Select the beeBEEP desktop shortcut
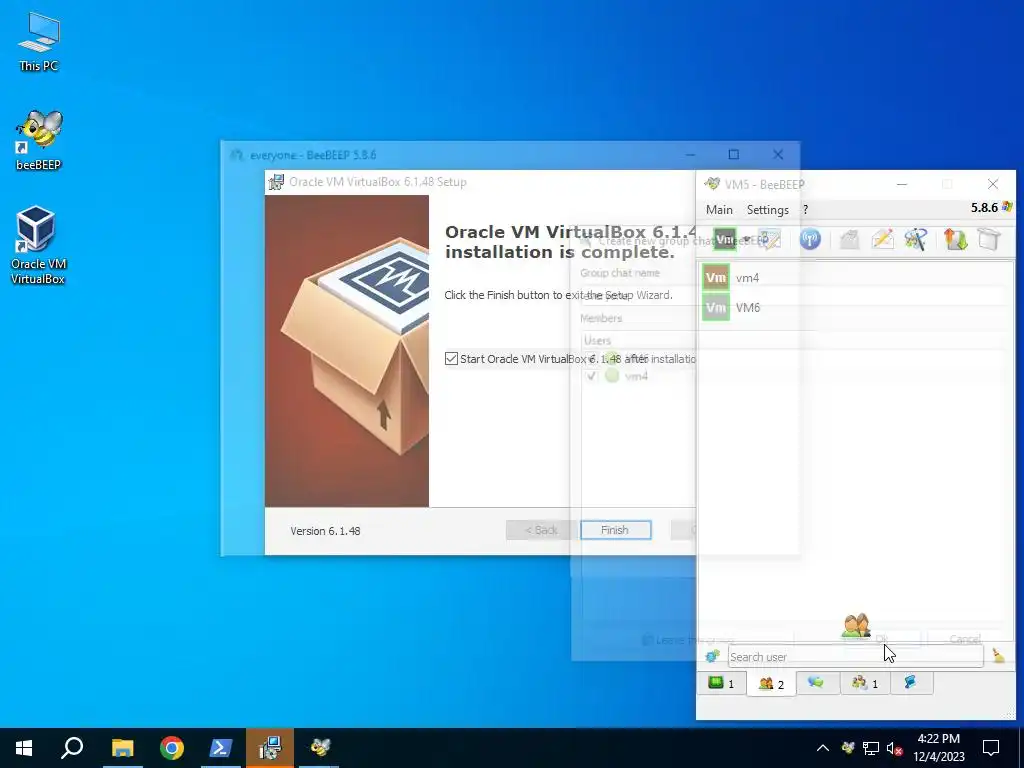Image resolution: width=1024 pixels, height=768 pixels. [x=39, y=140]
